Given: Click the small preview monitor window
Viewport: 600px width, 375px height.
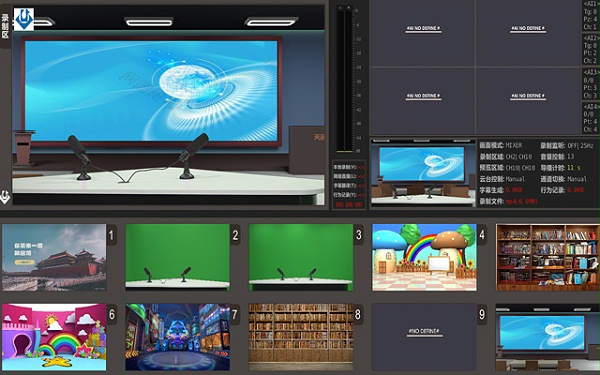Looking at the screenshot, I should (423, 174).
